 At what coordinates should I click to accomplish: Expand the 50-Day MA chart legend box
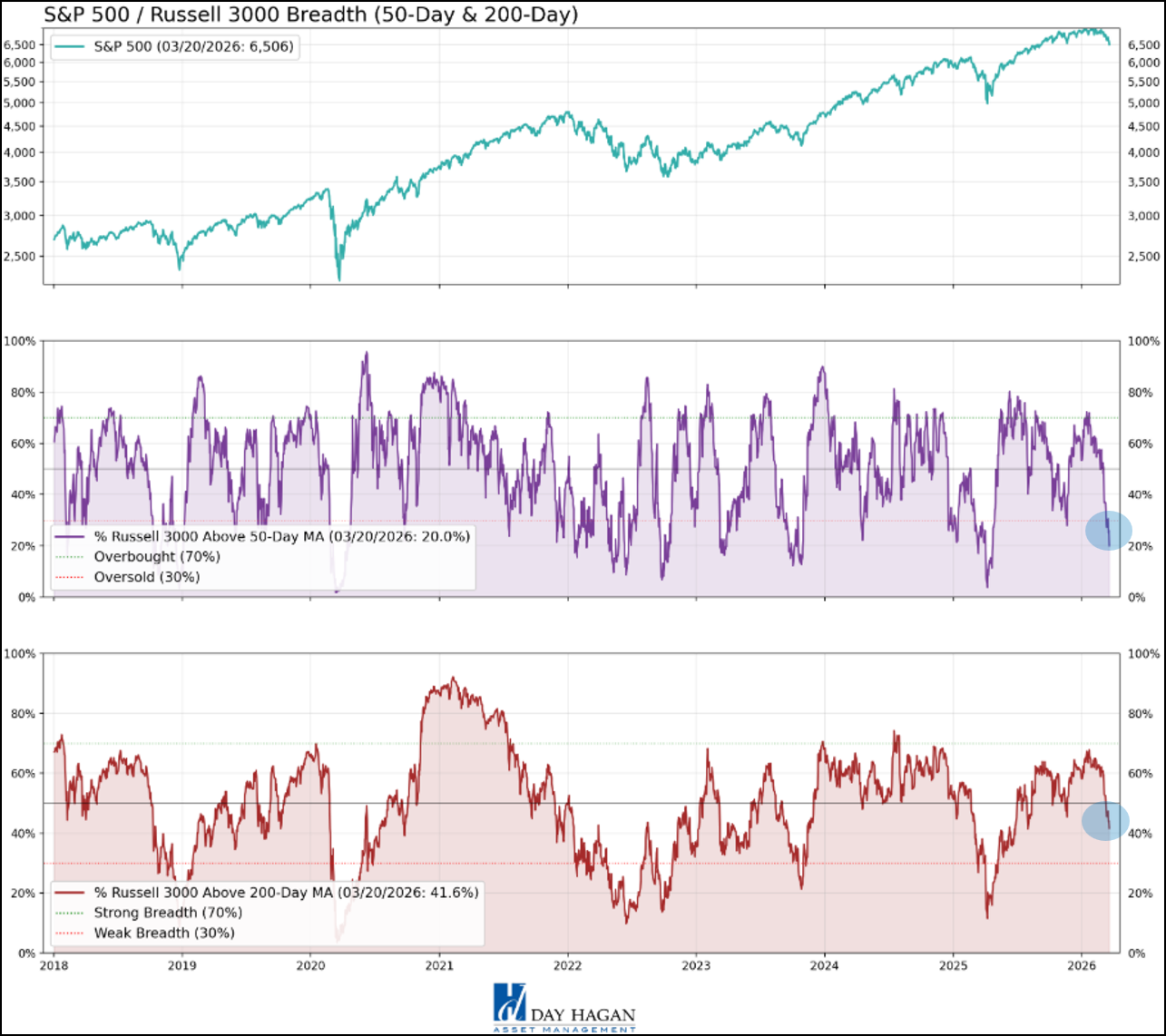click(x=263, y=557)
